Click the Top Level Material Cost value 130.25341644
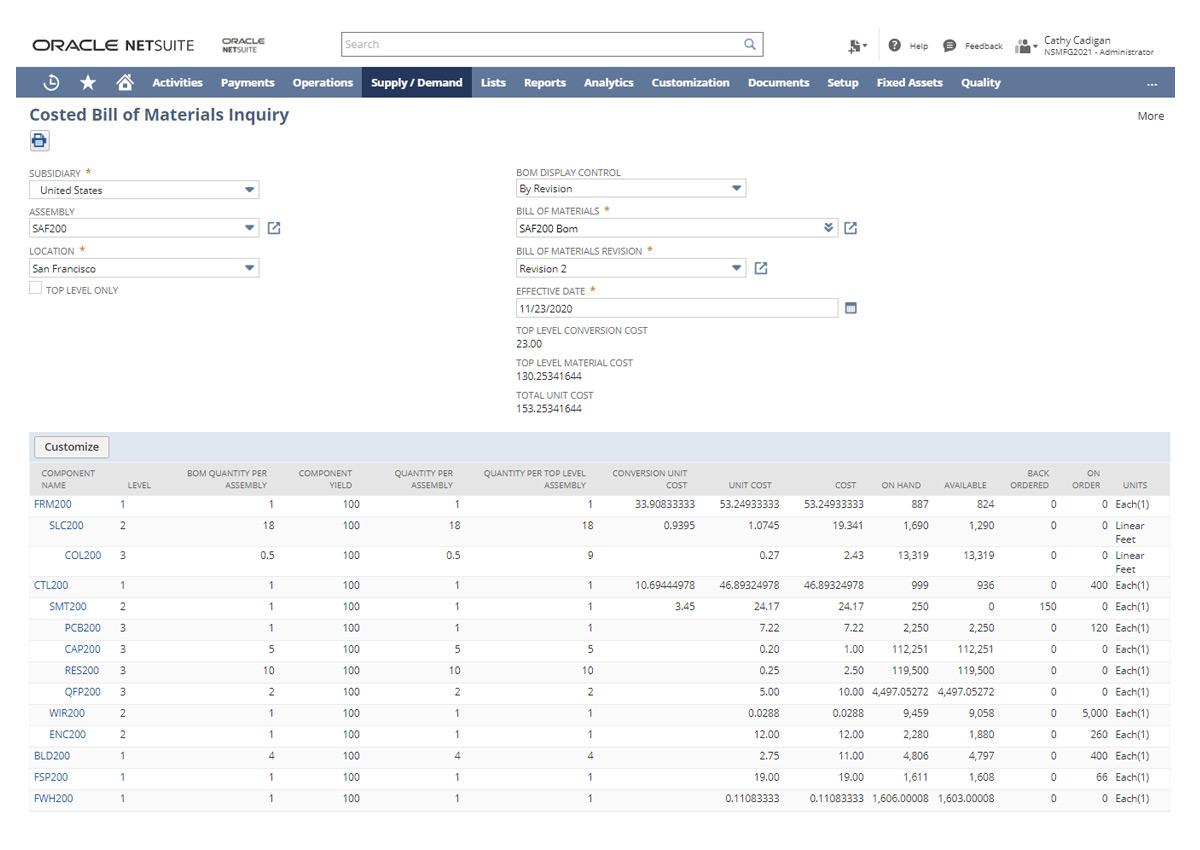Image resolution: width=1200 pixels, height=850 pixels. coord(549,376)
